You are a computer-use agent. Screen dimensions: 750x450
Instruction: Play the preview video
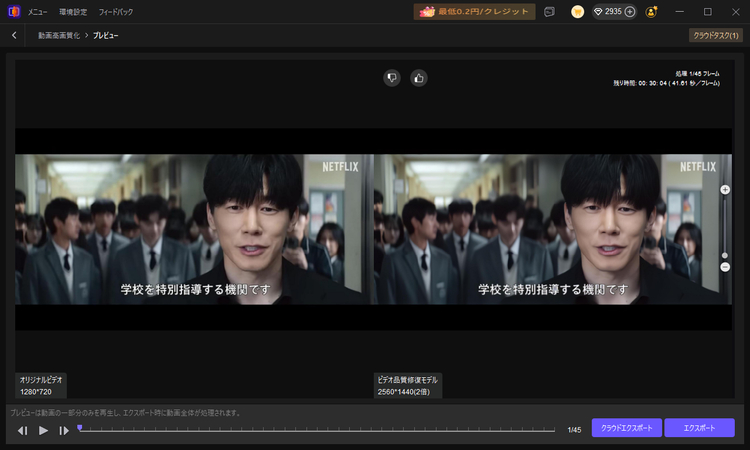coord(43,430)
